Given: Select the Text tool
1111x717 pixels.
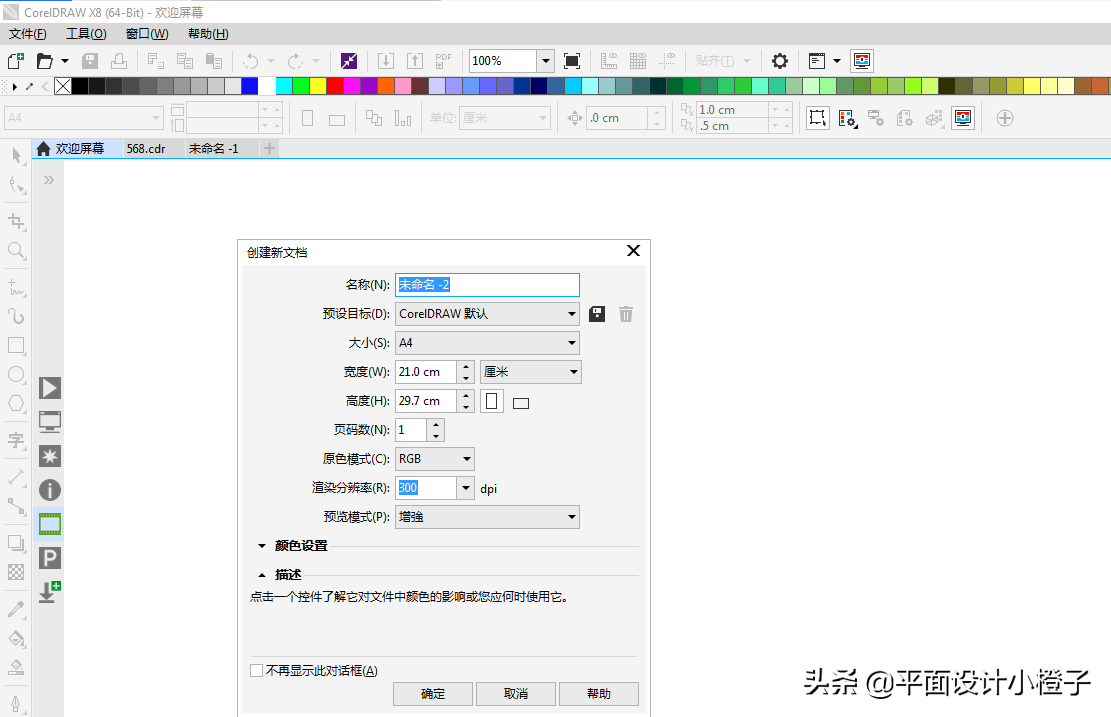Looking at the screenshot, I should point(16,441).
